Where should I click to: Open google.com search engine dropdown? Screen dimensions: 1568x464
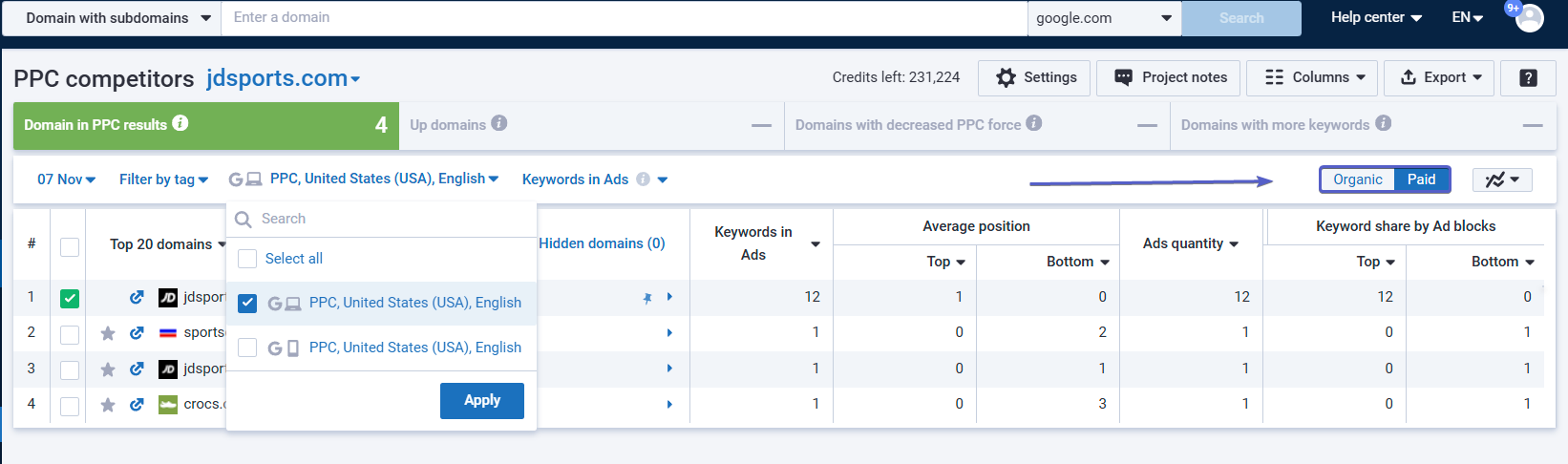click(x=1105, y=18)
